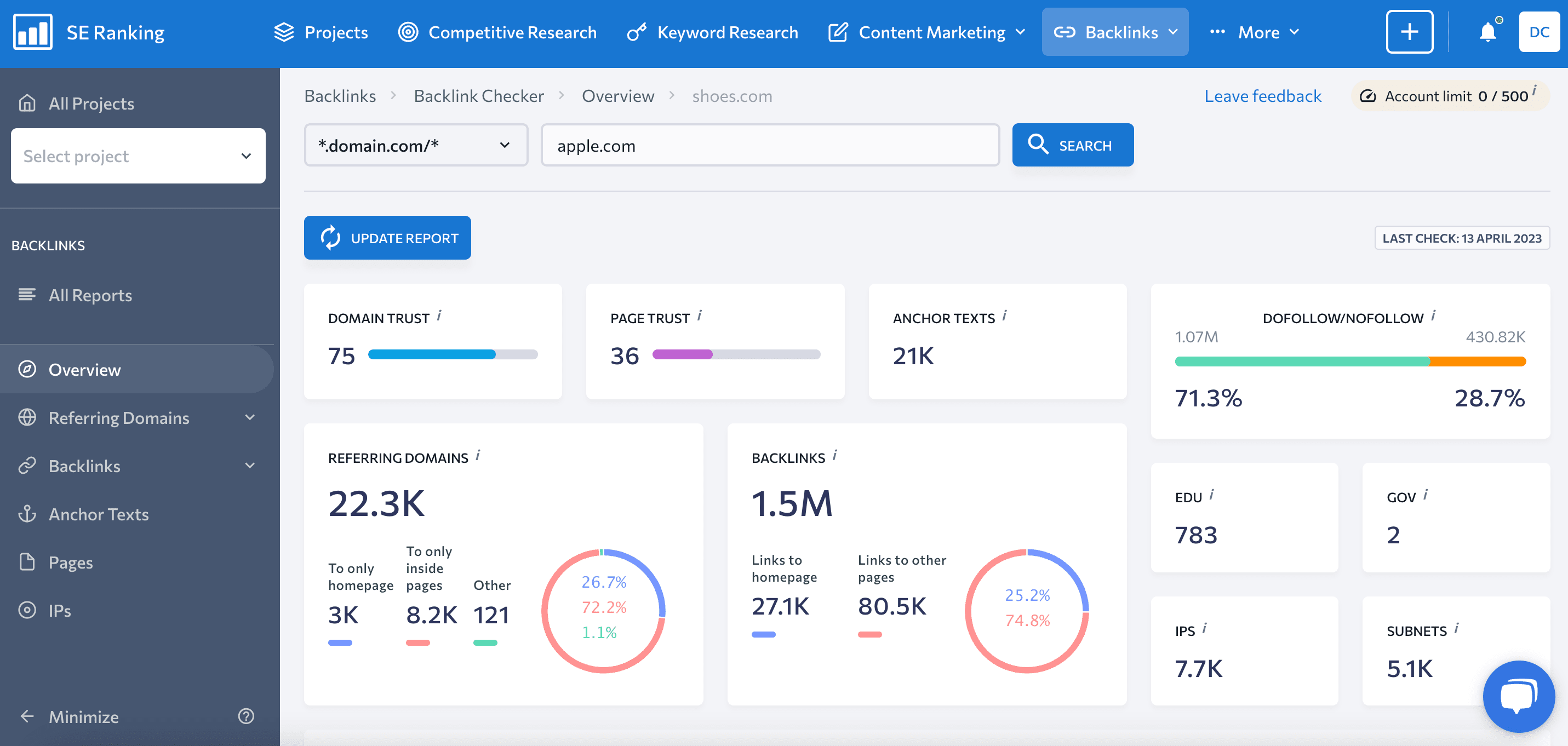Image resolution: width=1568 pixels, height=746 pixels.
Task: Click the Minimize arrow icon
Action: (27, 716)
